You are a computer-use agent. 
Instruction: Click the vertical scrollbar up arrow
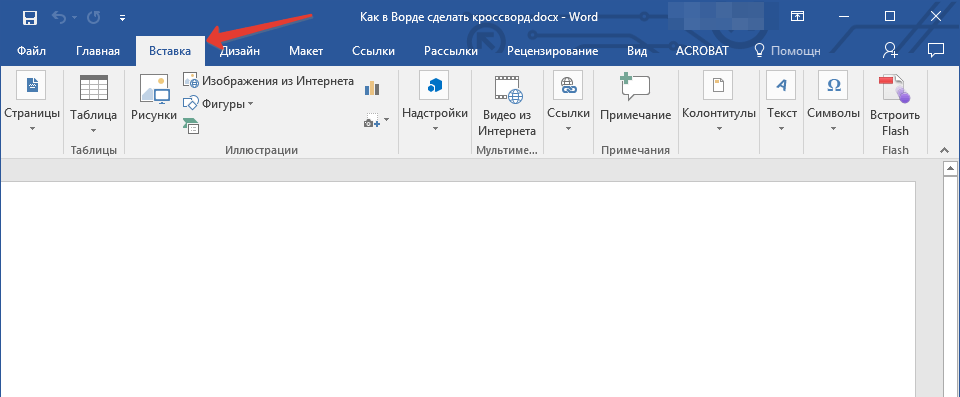[950, 168]
